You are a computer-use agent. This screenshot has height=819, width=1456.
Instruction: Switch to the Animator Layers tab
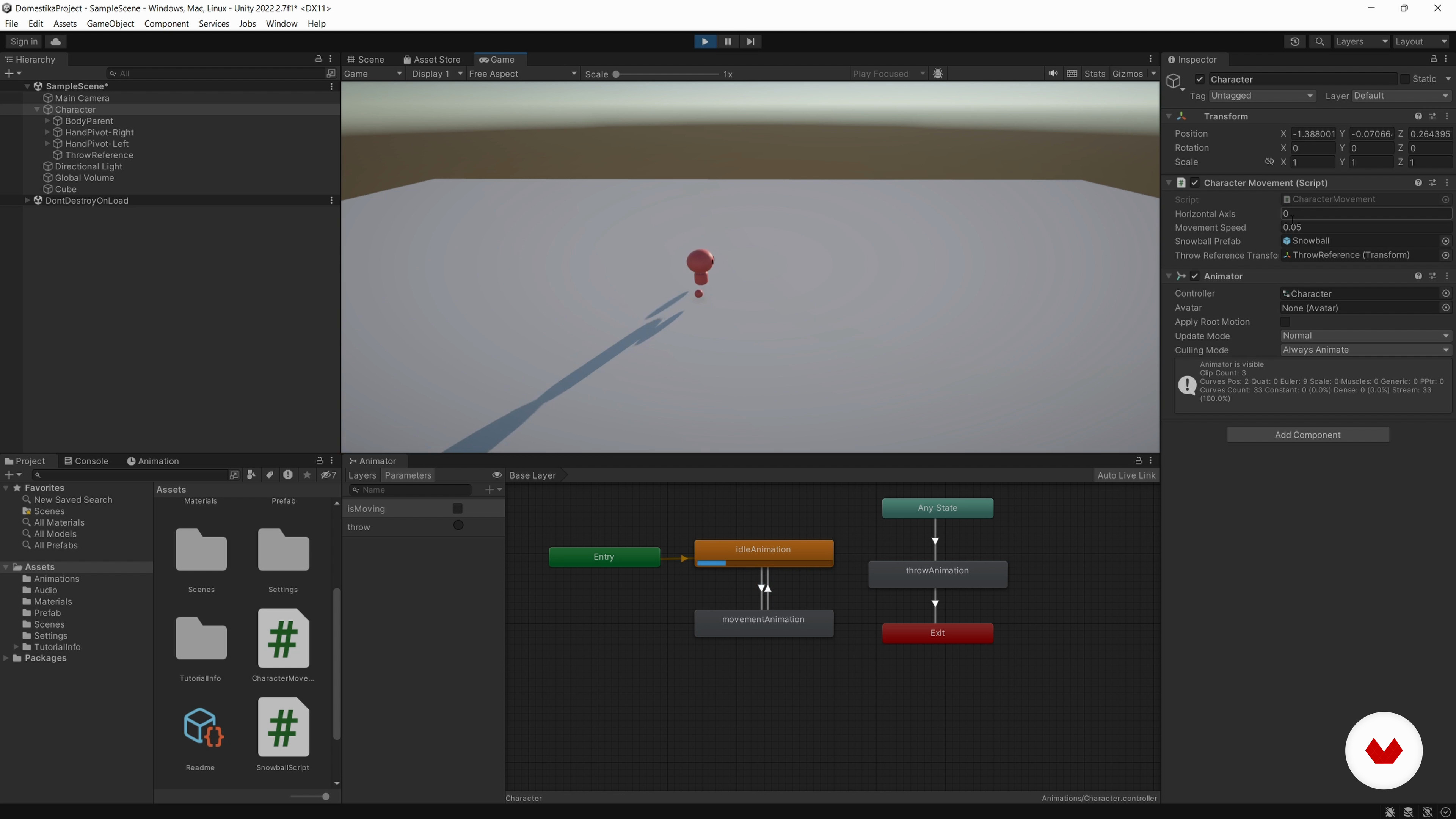point(362,475)
